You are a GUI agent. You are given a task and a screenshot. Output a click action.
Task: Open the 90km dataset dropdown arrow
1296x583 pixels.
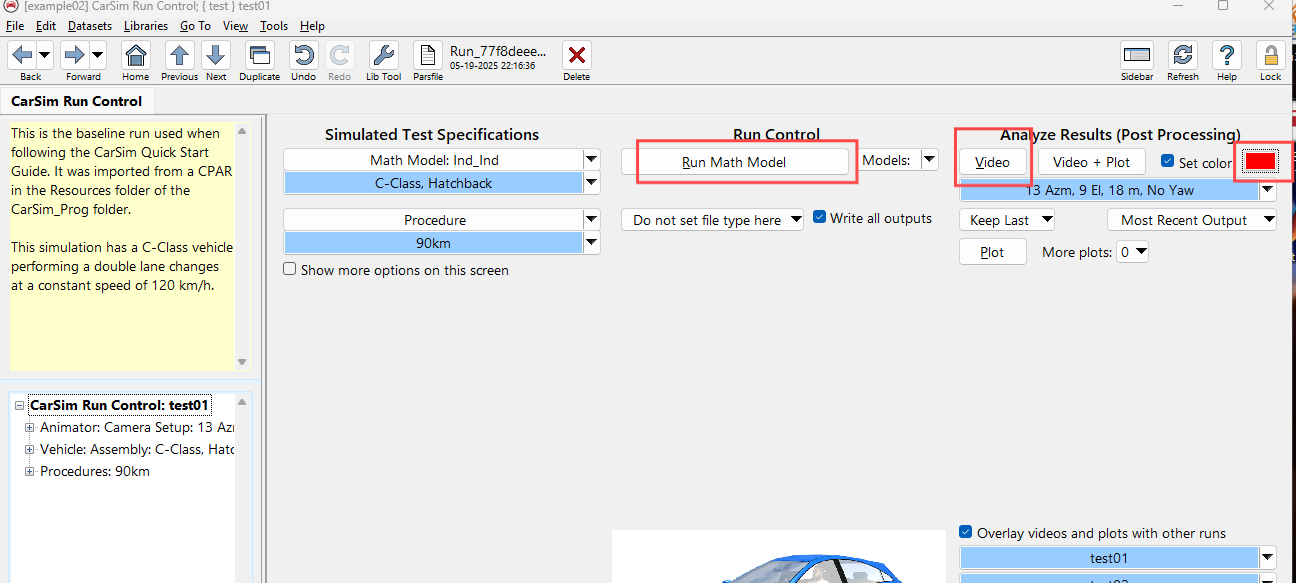(592, 243)
